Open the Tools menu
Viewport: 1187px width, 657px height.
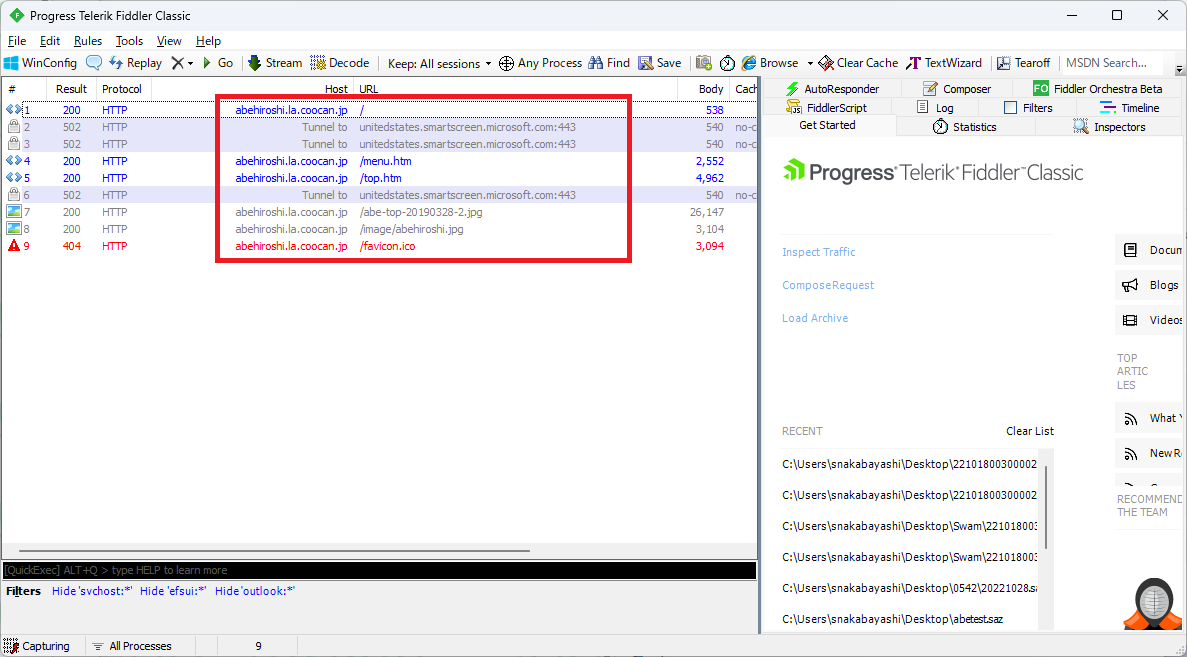coord(129,41)
